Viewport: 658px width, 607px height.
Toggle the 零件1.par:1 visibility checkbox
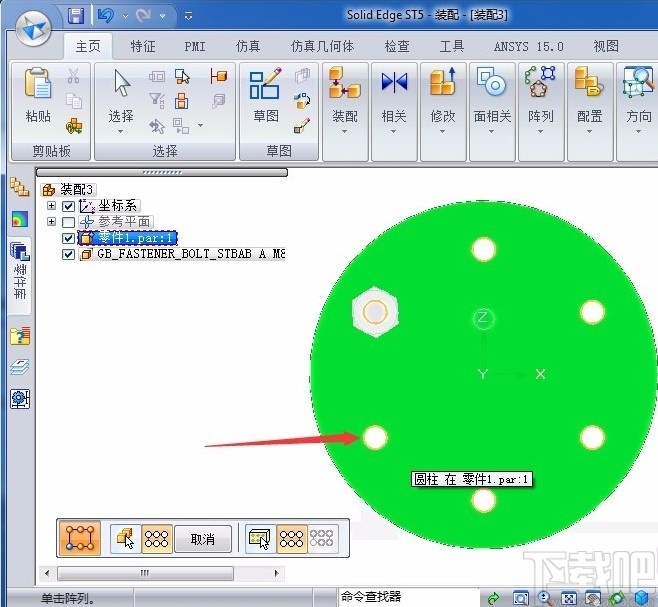(68, 238)
